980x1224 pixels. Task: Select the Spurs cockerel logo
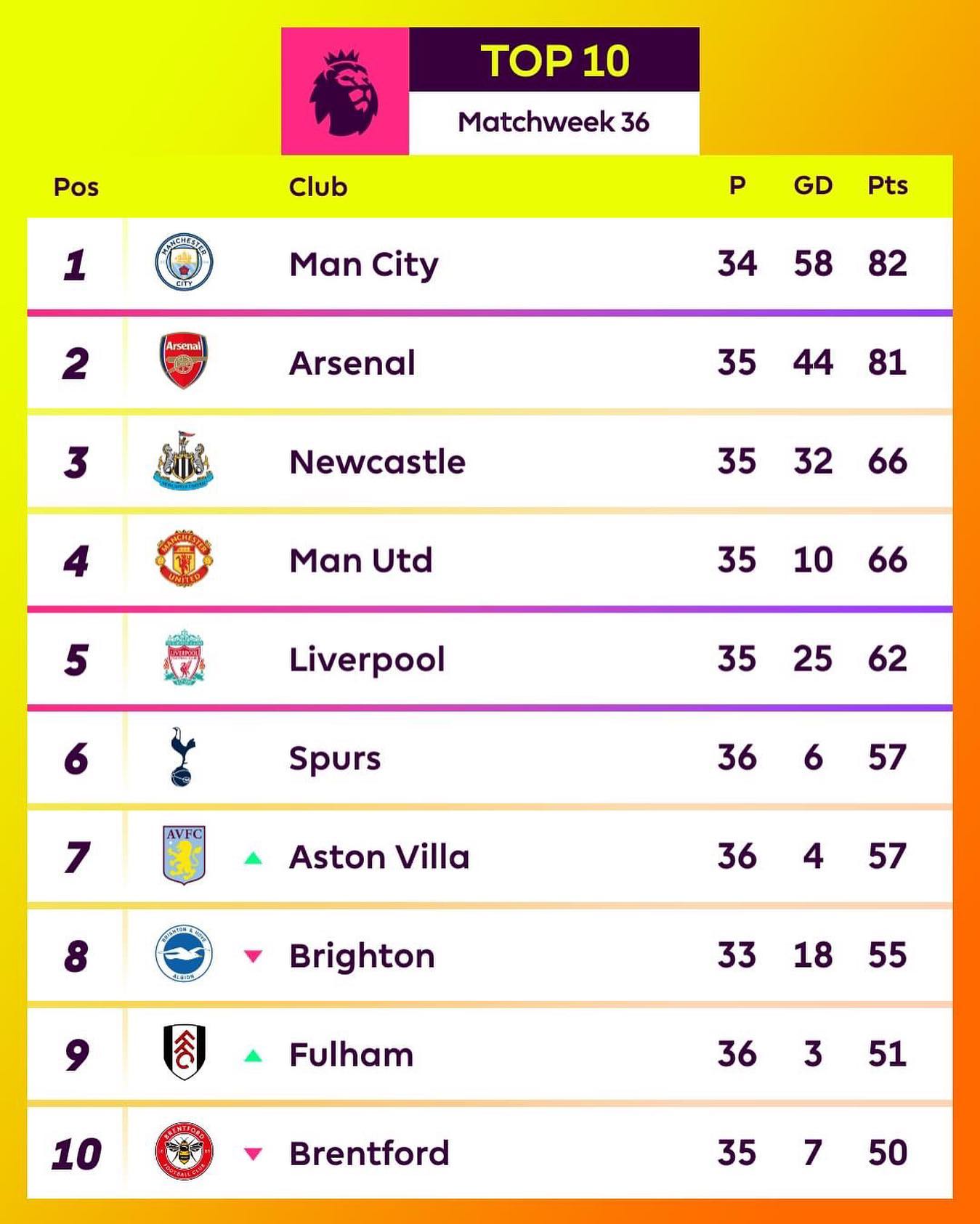[x=183, y=757]
